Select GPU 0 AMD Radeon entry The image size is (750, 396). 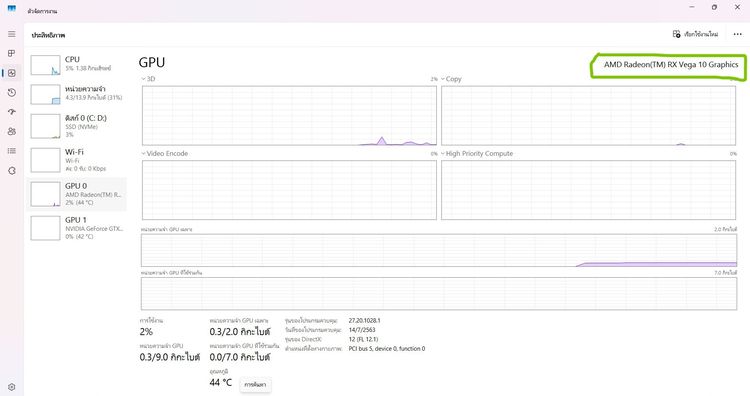pyautogui.click(x=77, y=194)
